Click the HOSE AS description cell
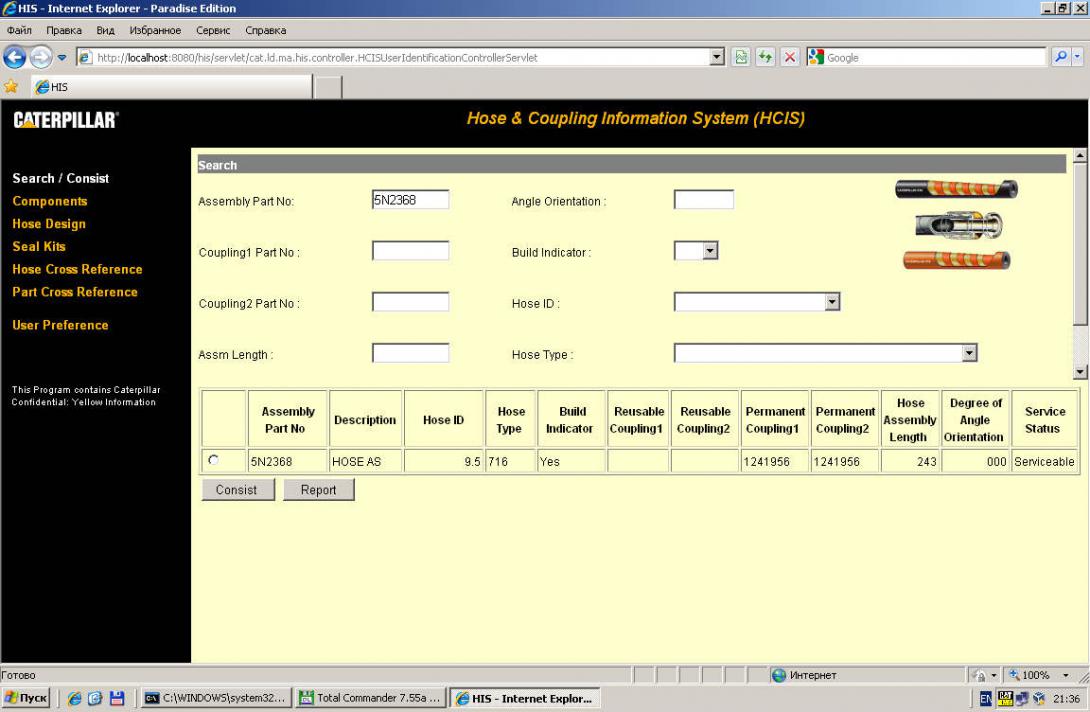 pyautogui.click(x=365, y=462)
